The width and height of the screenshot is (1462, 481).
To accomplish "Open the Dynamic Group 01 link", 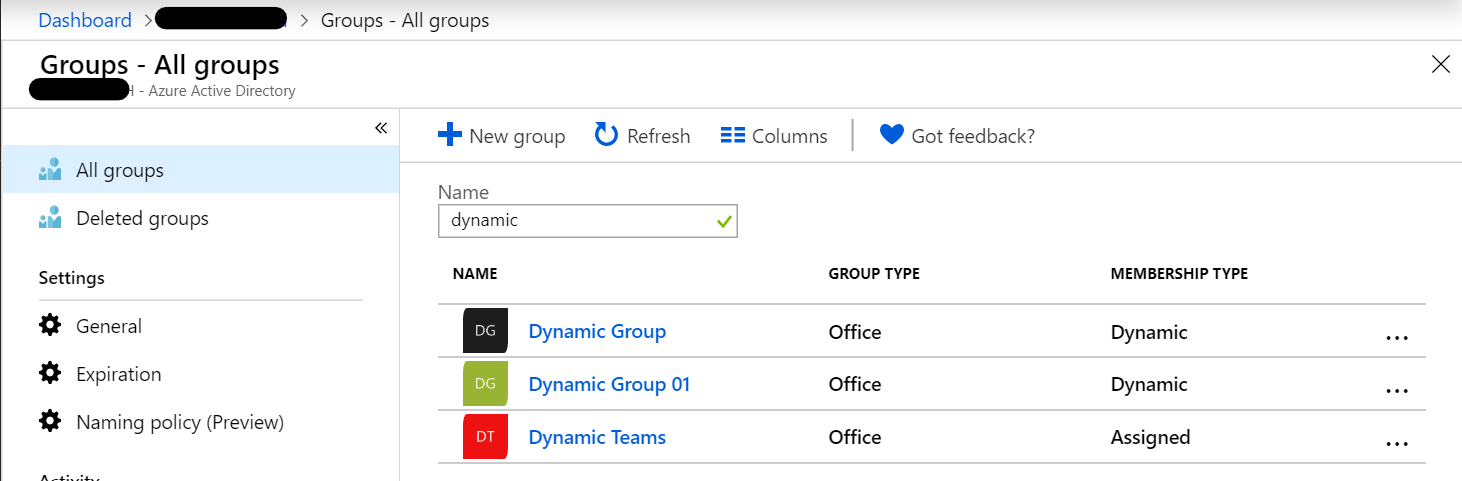I will [x=609, y=384].
